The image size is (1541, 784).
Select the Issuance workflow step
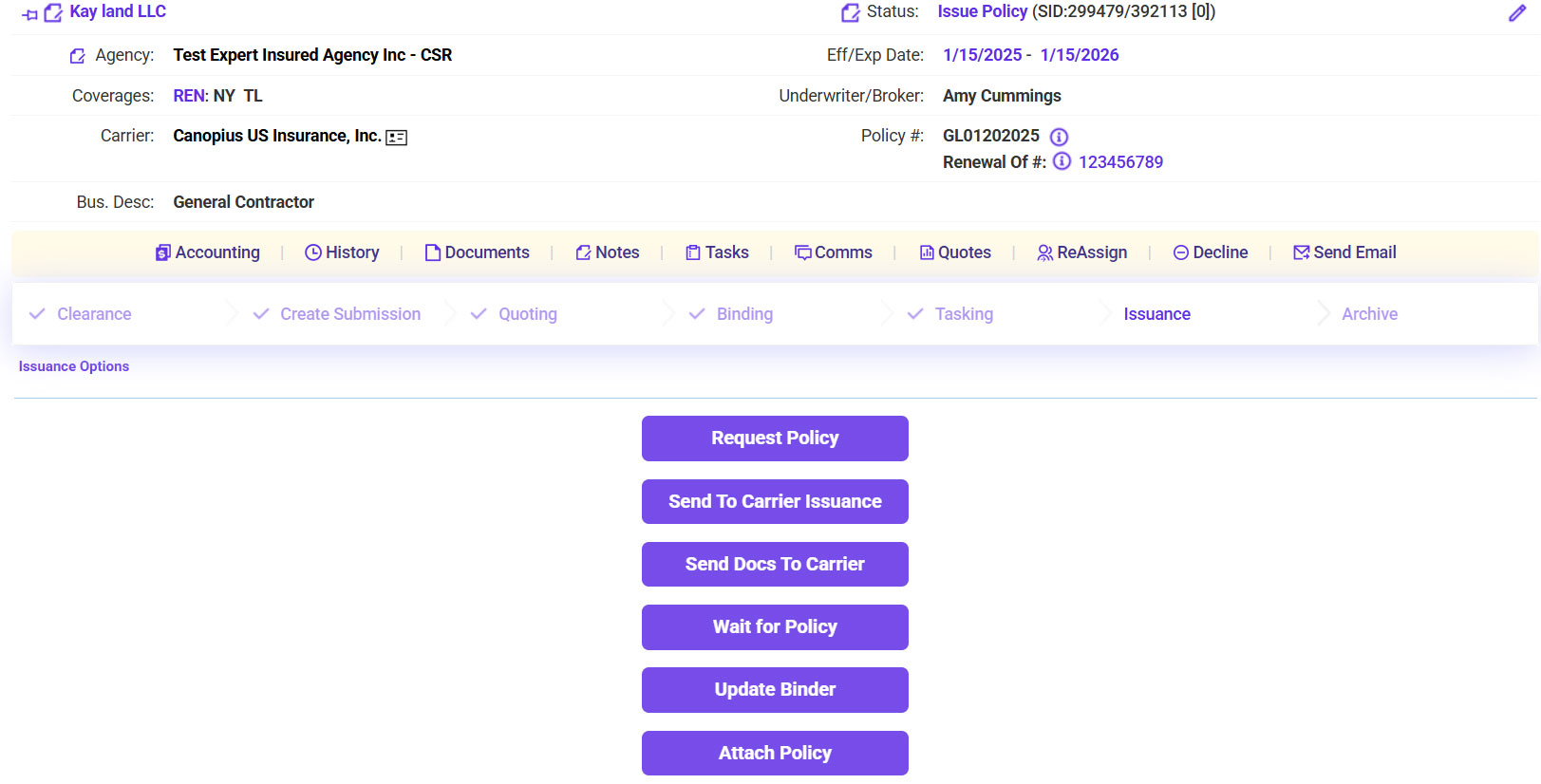(x=1156, y=314)
